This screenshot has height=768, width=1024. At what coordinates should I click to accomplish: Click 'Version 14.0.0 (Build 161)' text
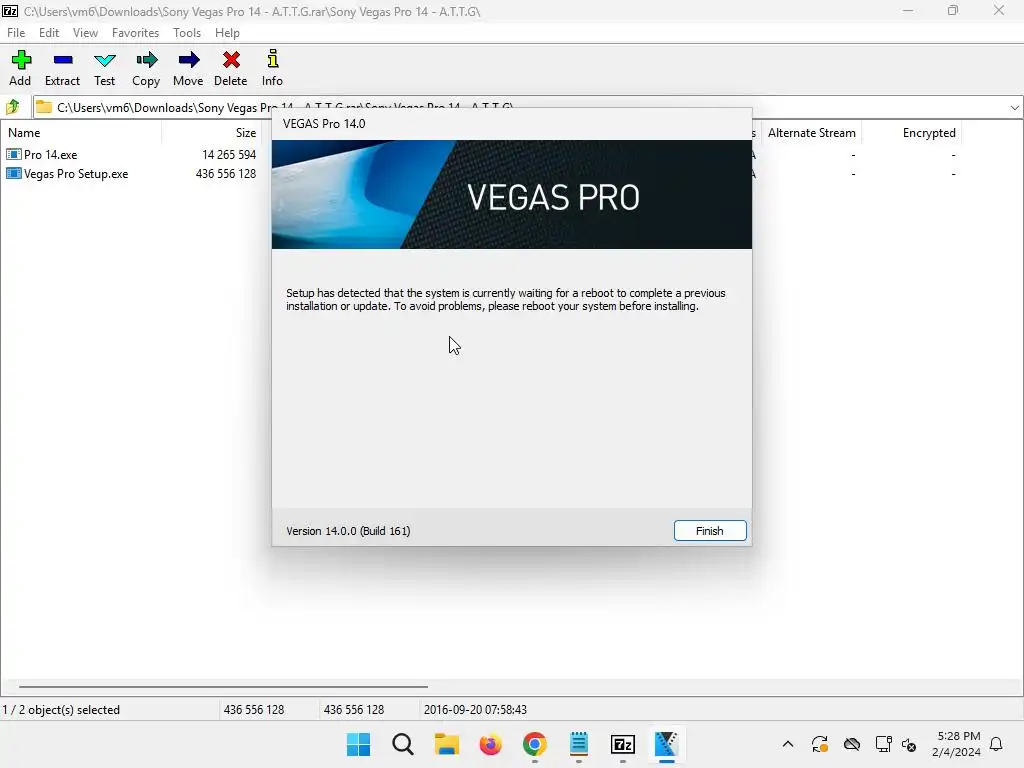348,531
